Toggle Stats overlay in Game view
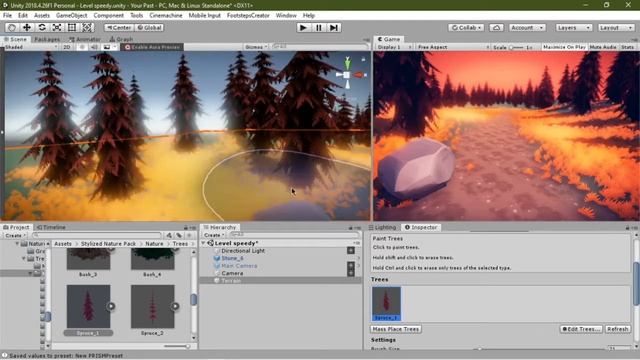 [x=628, y=47]
